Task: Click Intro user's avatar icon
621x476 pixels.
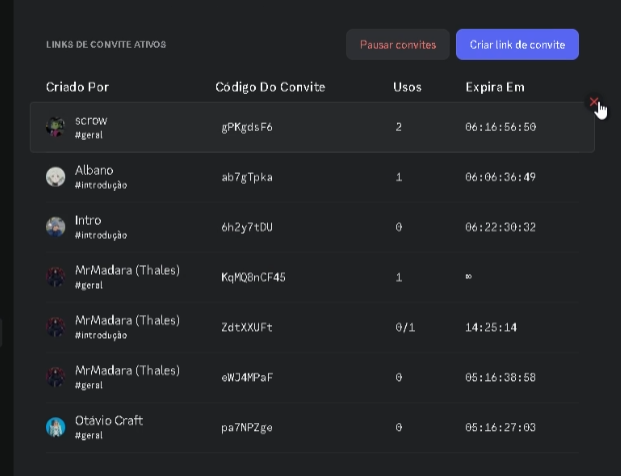Action: (x=55, y=227)
